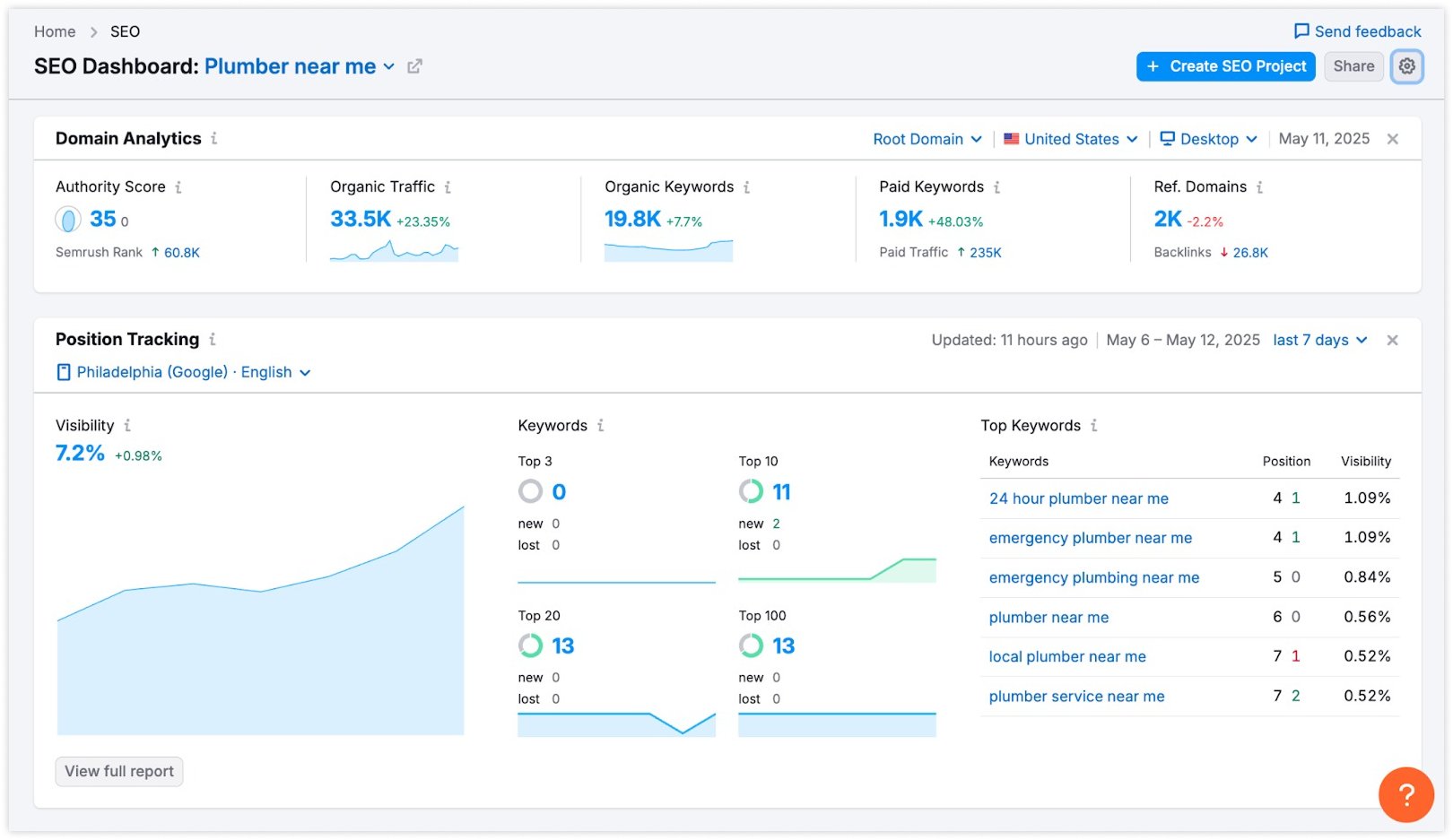Click the orange help question mark button
This screenshot has width=1453, height=840.
click(1405, 794)
